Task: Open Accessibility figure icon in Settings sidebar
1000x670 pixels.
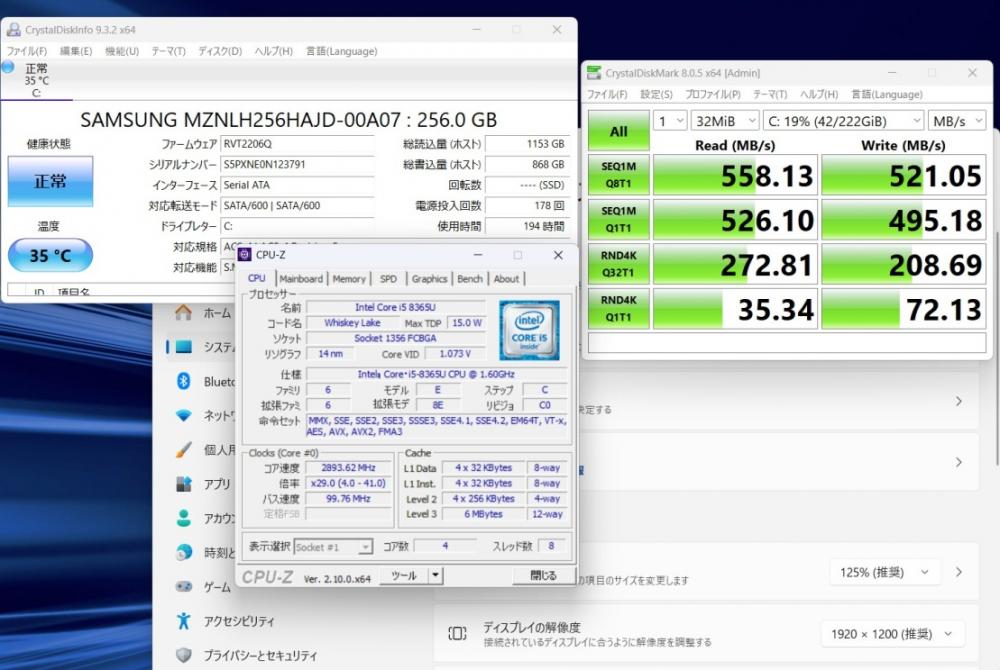Action: pyautogui.click(x=184, y=620)
